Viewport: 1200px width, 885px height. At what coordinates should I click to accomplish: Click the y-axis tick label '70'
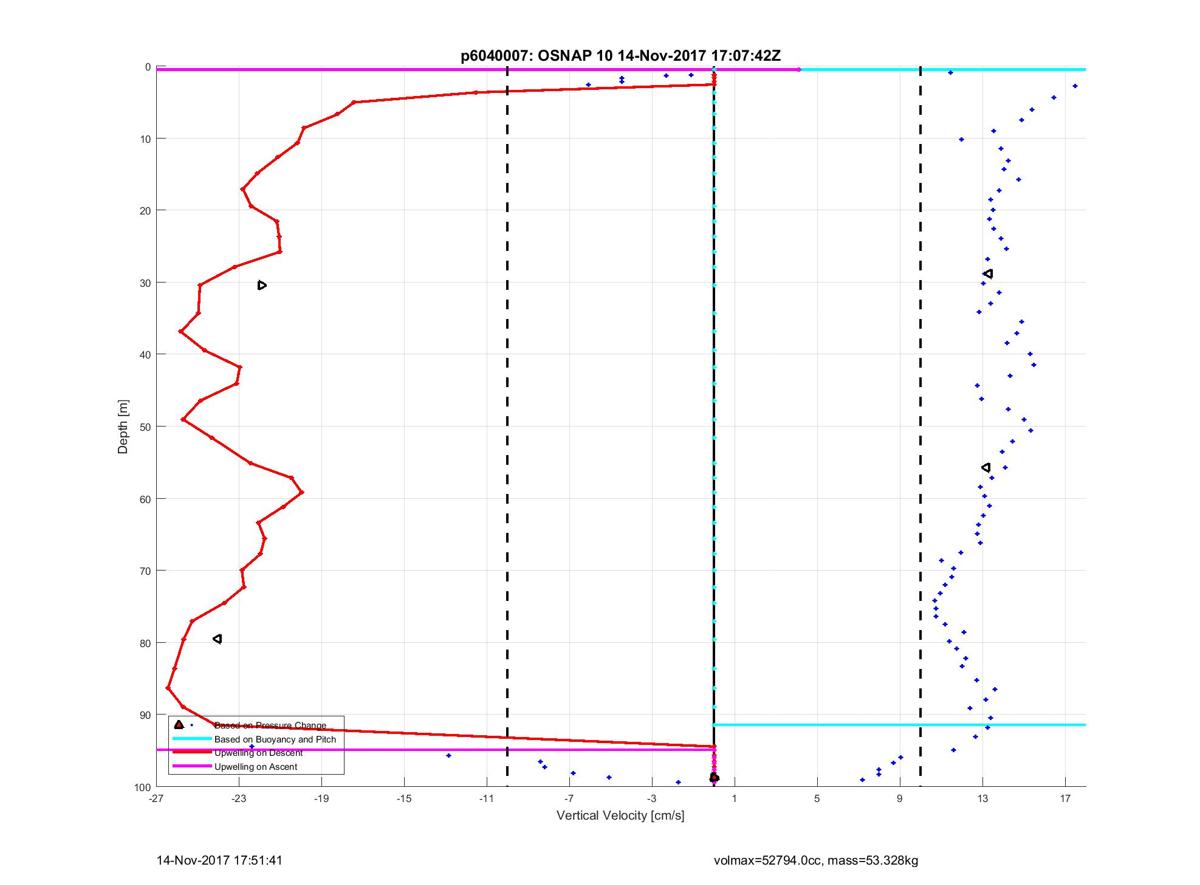[x=145, y=571]
